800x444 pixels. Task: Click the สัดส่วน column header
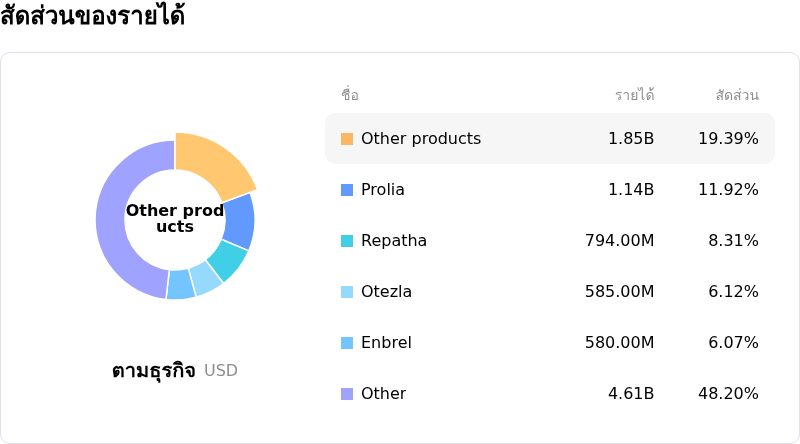[737, 95]
